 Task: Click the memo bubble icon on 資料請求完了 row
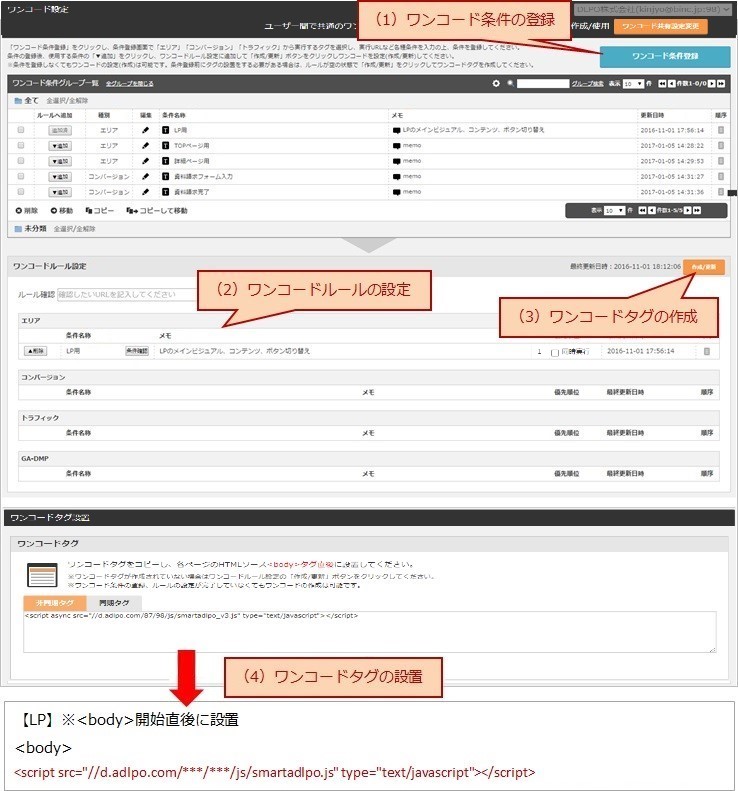tap(396, 192)
